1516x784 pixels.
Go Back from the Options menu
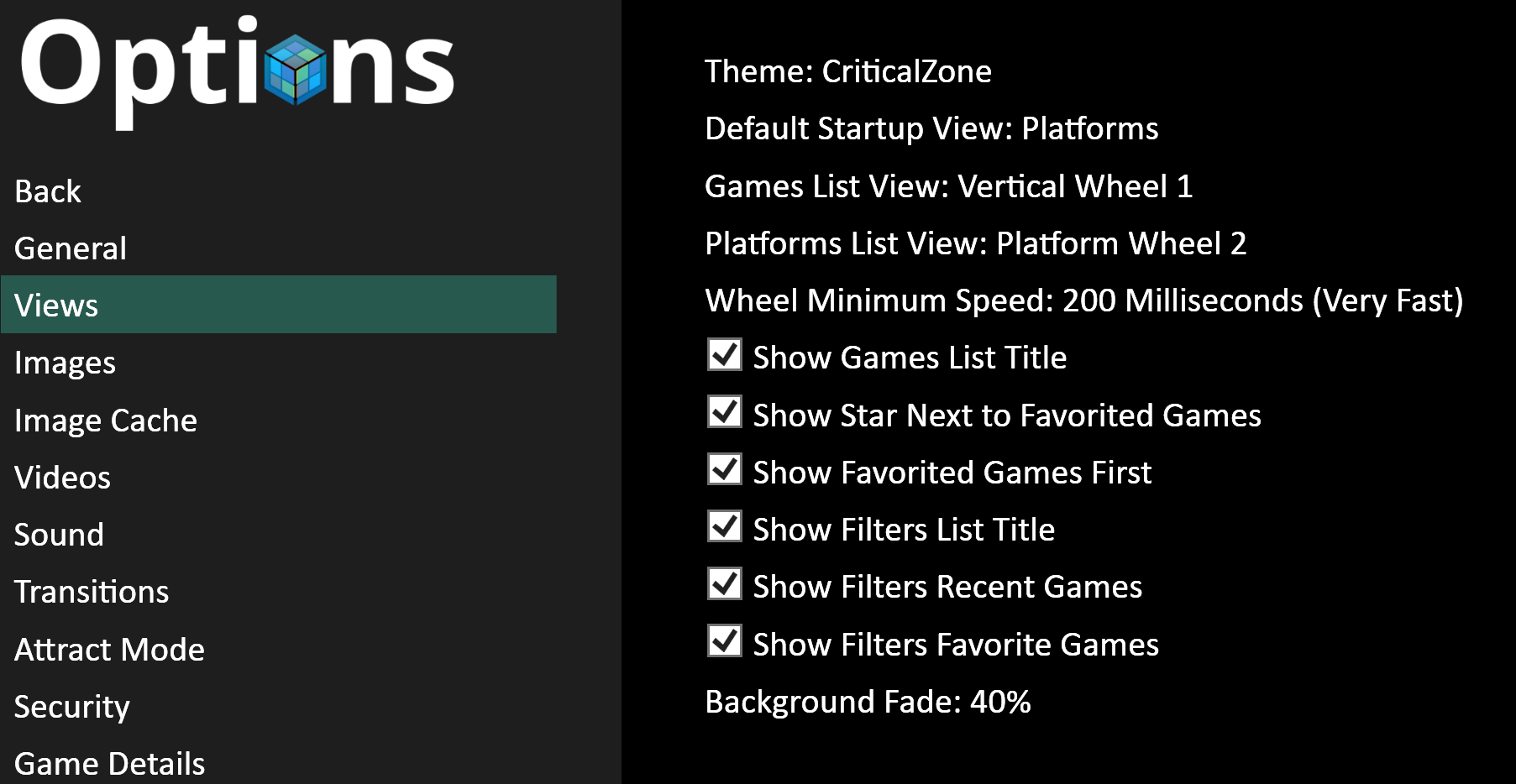48,191
